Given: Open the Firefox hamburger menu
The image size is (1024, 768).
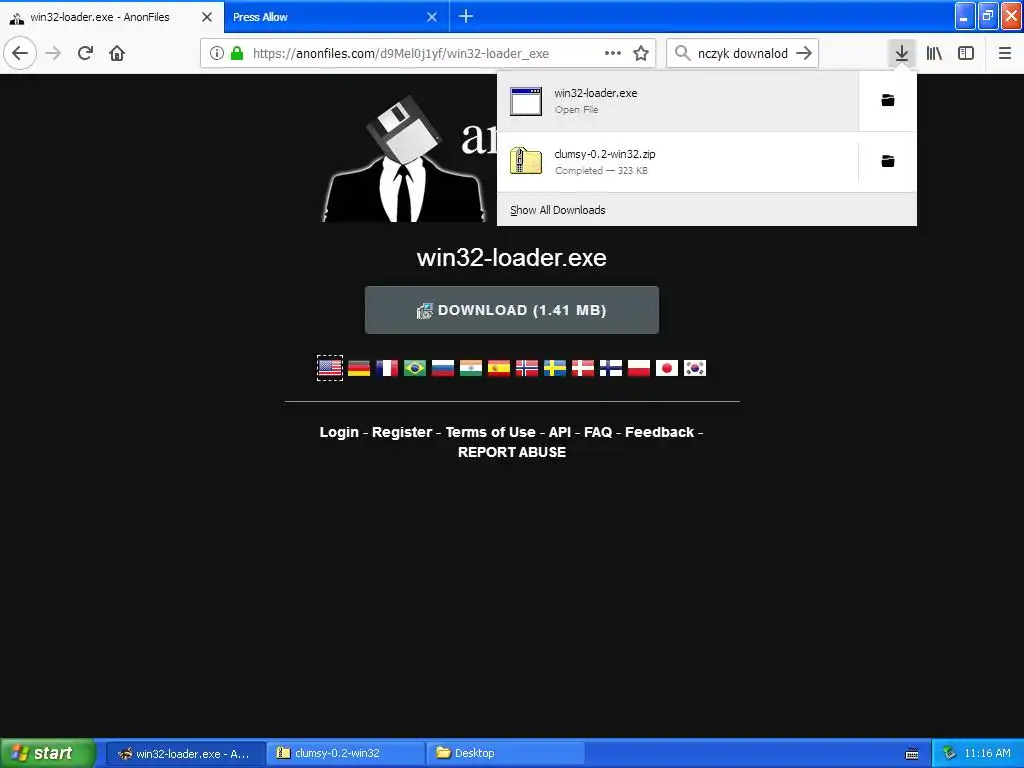Looking at the screenshot, I should click(x=1005, y=53).
